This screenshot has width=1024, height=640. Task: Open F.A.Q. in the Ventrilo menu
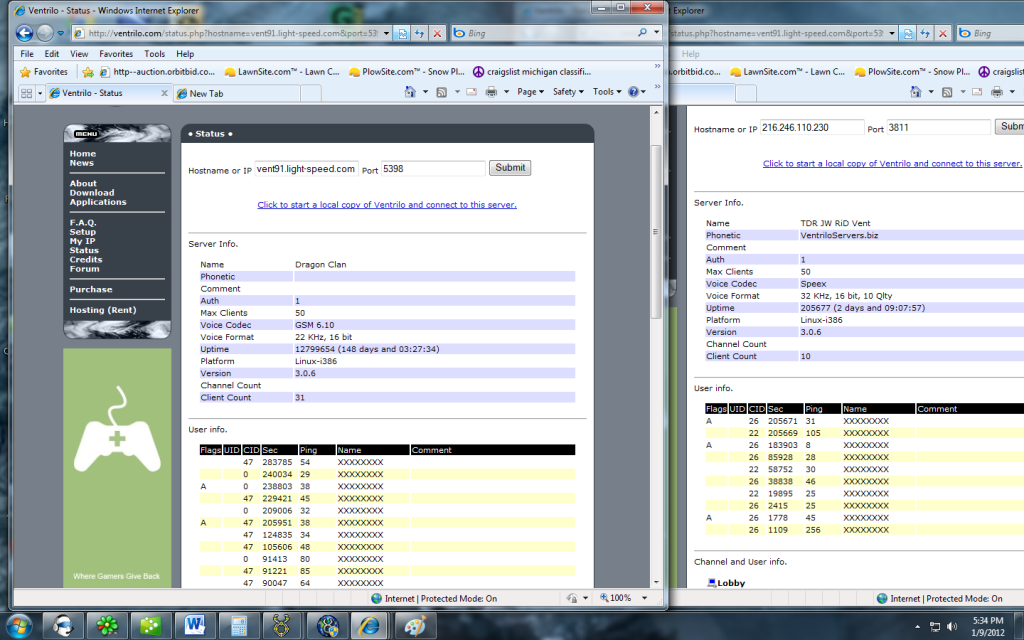[83, 223]
